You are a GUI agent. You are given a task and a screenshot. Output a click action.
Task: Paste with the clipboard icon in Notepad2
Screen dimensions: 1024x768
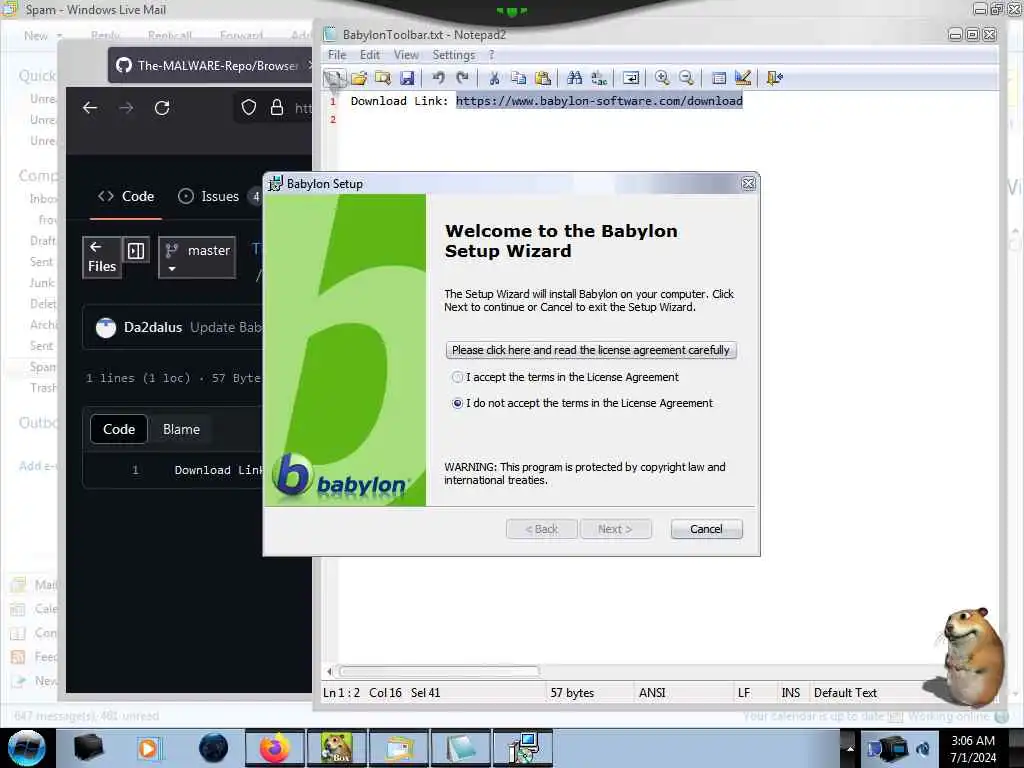543,78
